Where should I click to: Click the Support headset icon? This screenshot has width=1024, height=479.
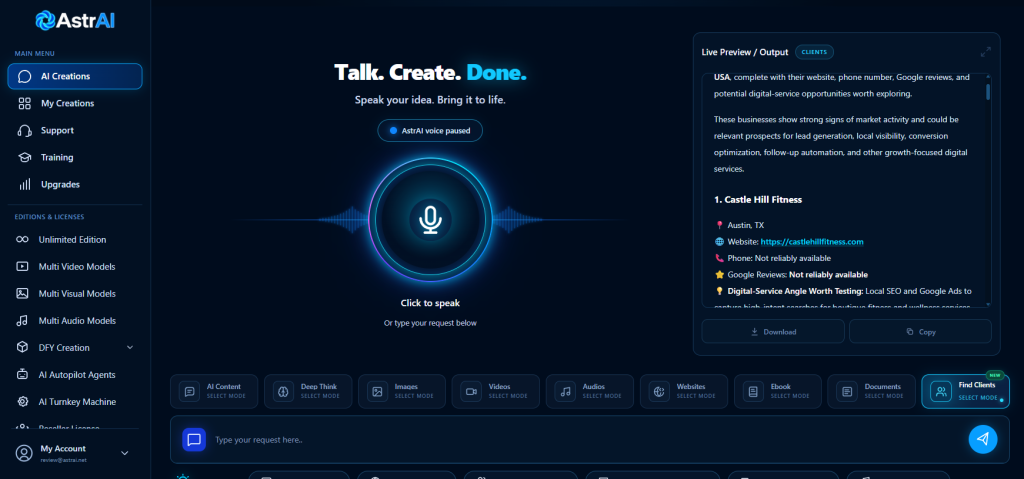tap(24, 130)
